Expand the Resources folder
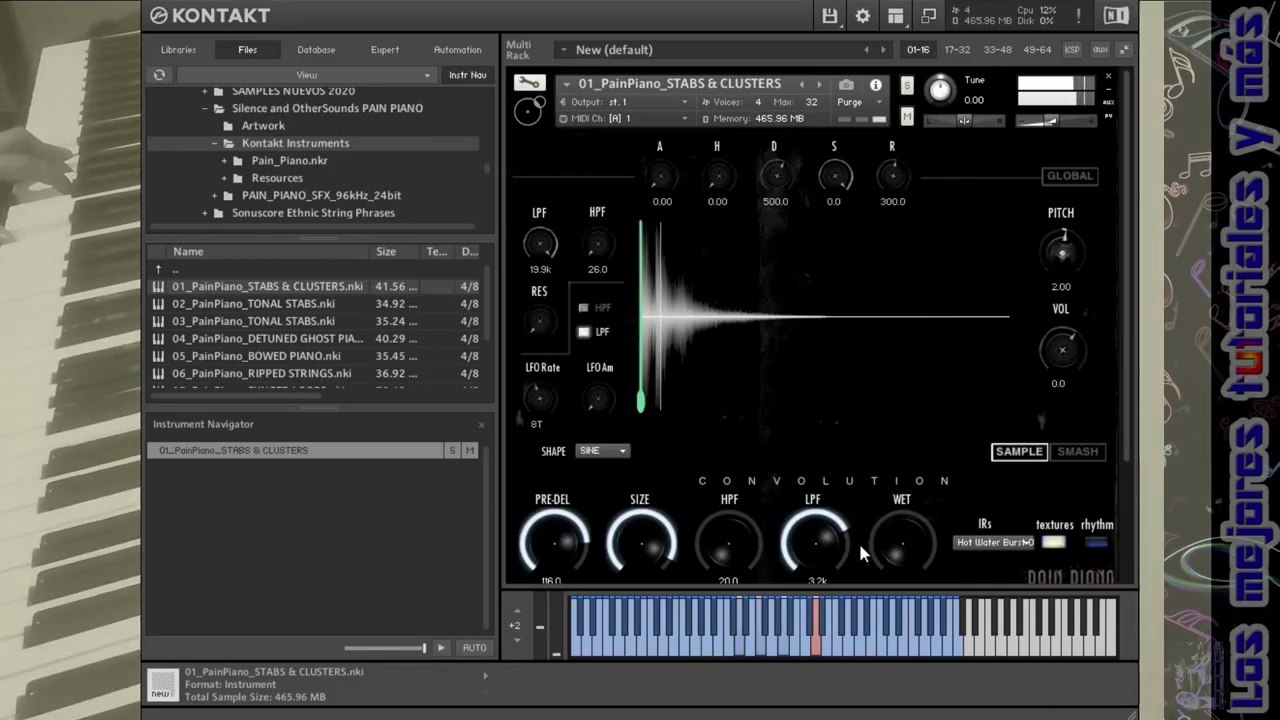Viewport: 1280px width, 720px height. coord(224,178)
